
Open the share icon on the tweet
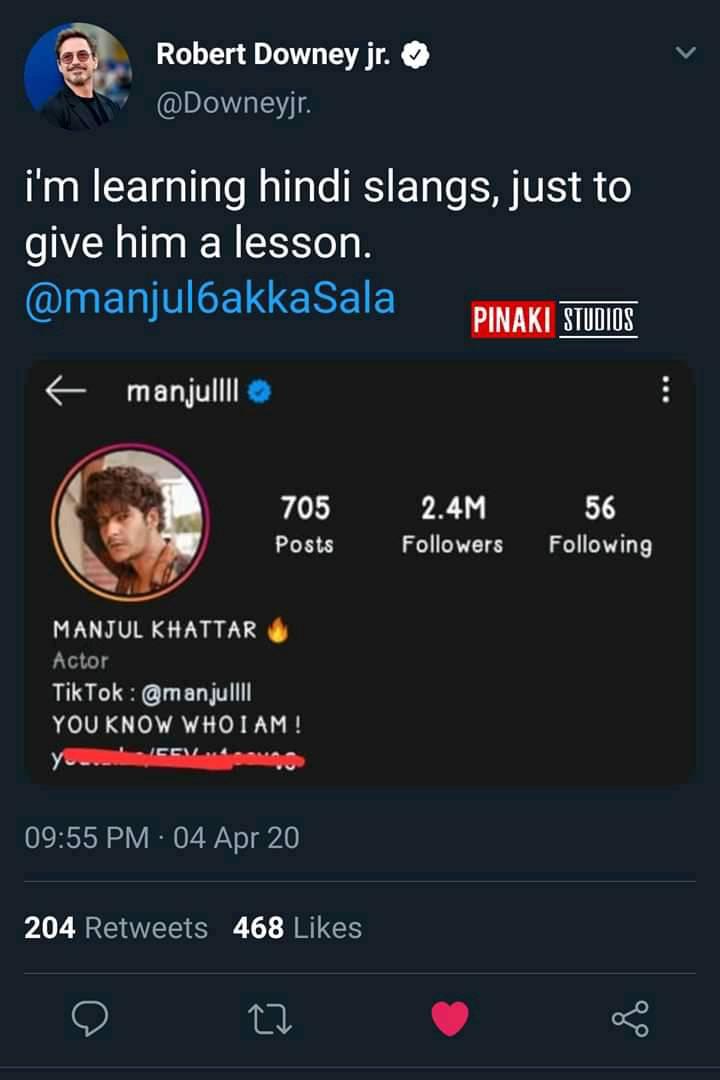[630, 1019]
